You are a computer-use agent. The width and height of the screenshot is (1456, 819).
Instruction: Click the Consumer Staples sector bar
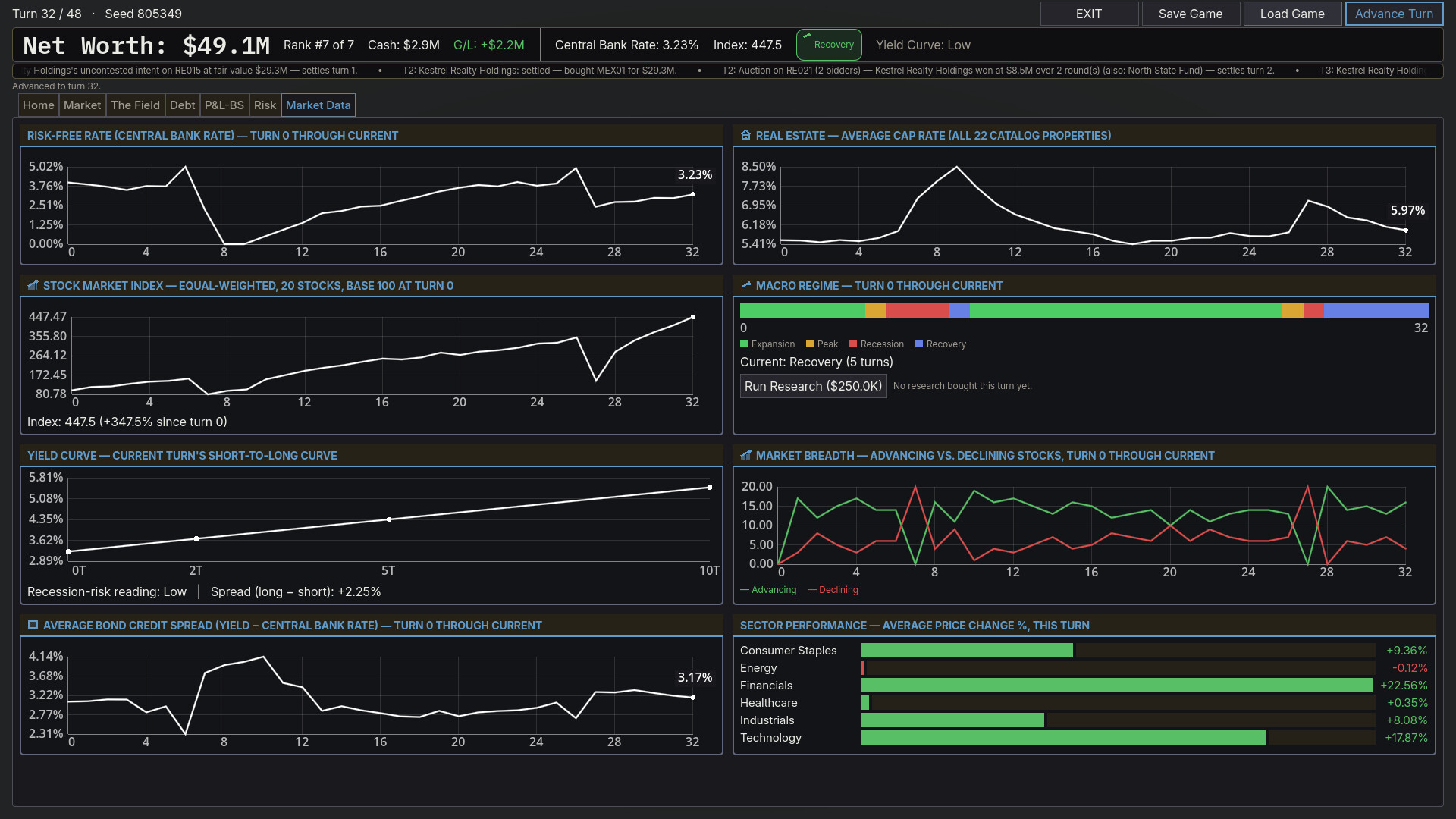coord(967,651)
